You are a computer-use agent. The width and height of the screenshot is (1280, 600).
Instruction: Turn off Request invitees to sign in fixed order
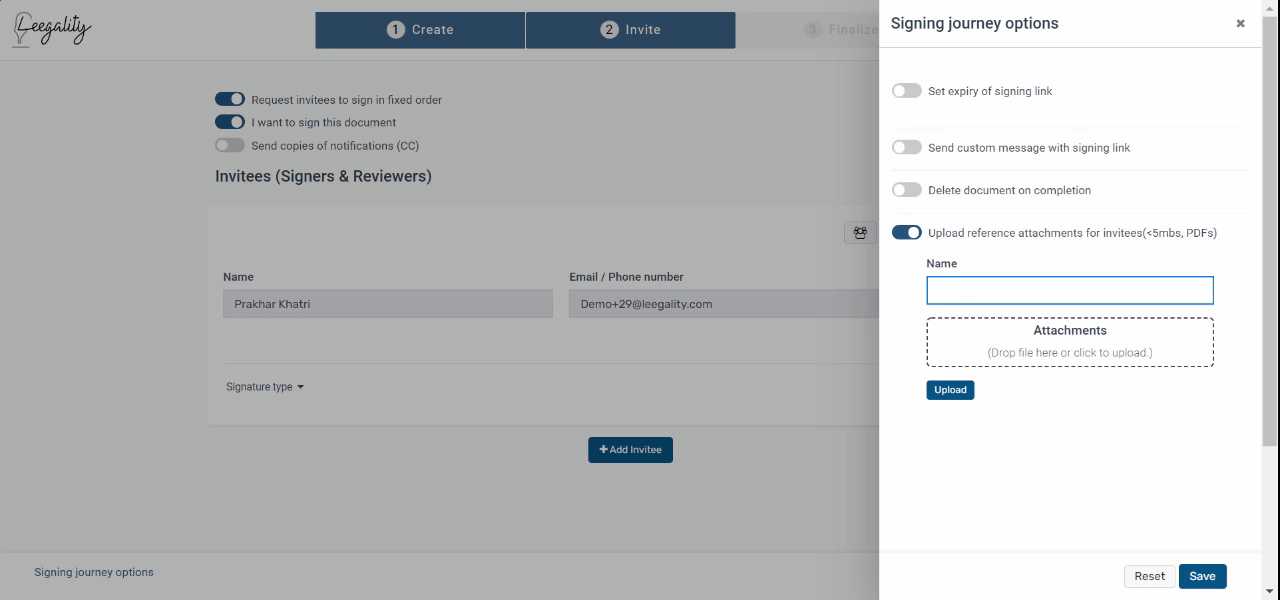[230, 99]
